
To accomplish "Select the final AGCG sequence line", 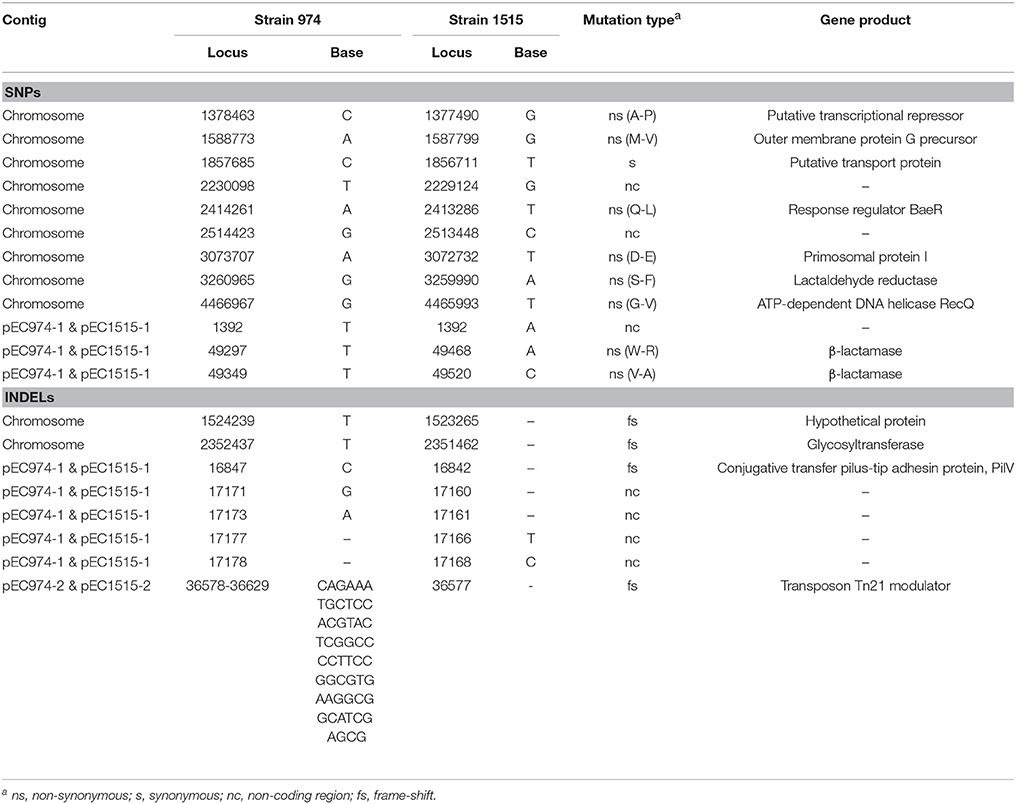I will pyautogui.click(x=346, y=737).
